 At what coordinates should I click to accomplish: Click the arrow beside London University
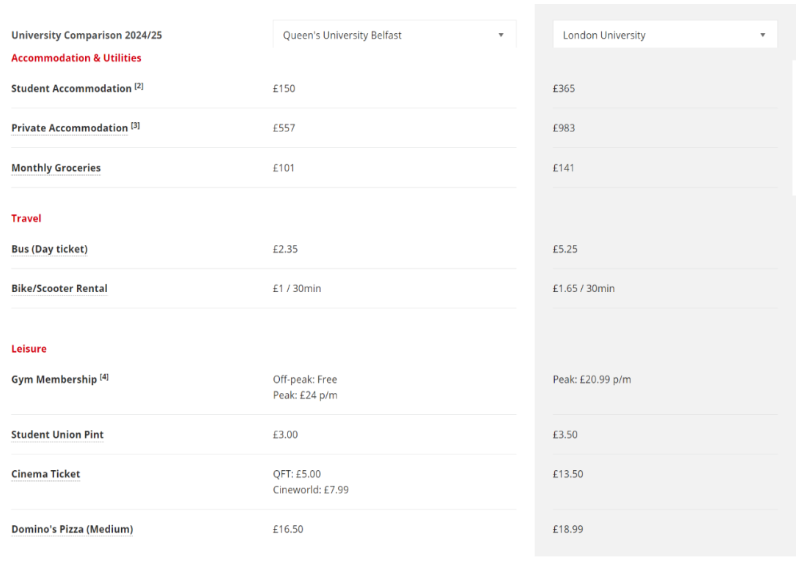(x=763, y=35)
